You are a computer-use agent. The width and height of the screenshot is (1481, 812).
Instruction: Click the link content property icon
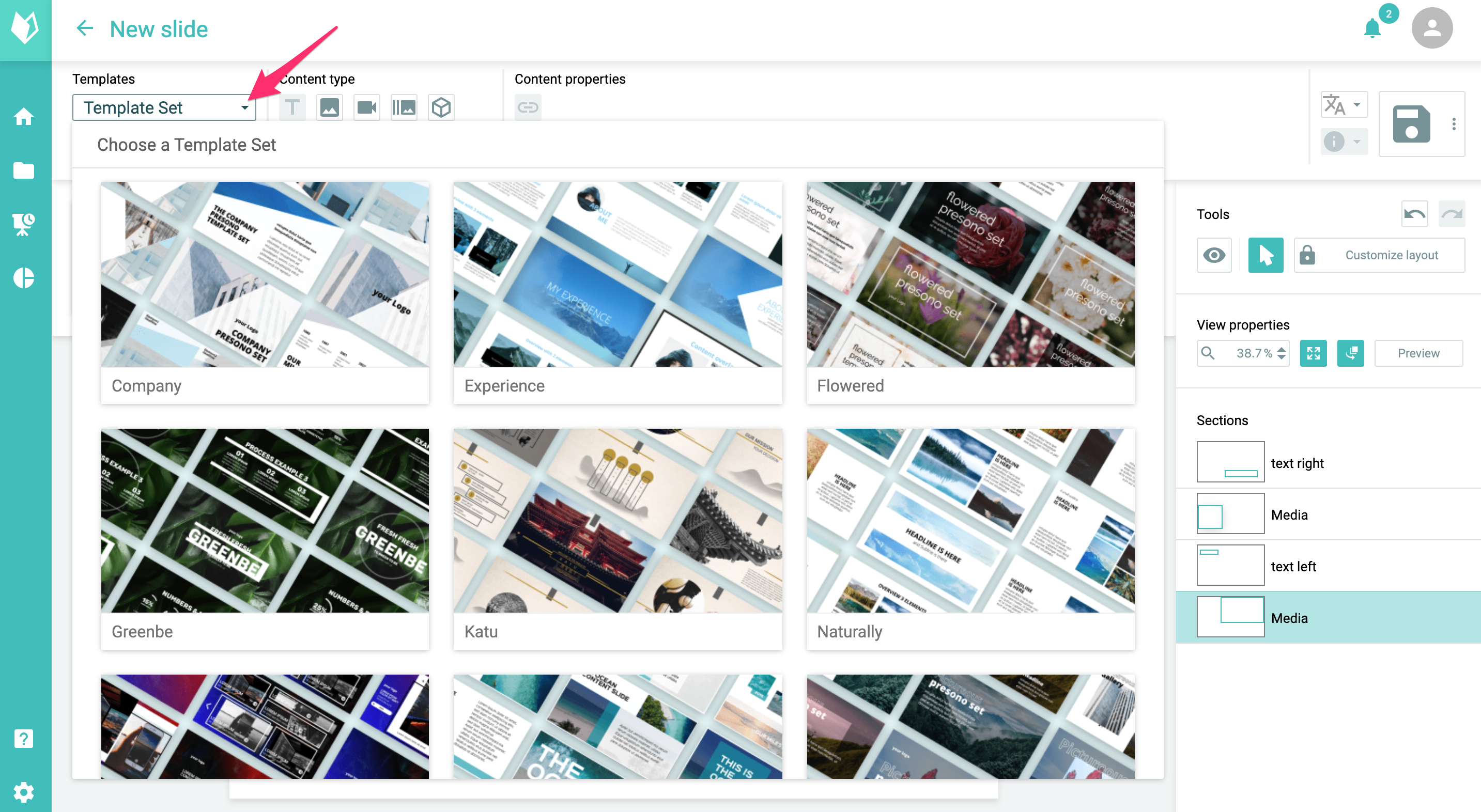click(528, 107)
